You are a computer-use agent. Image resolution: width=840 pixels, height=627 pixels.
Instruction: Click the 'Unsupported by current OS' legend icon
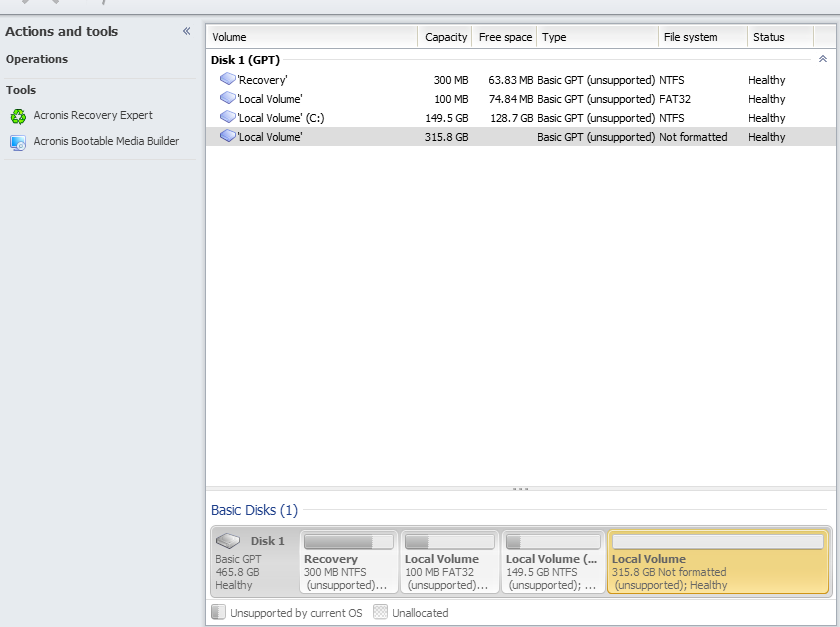coord(218,612)
